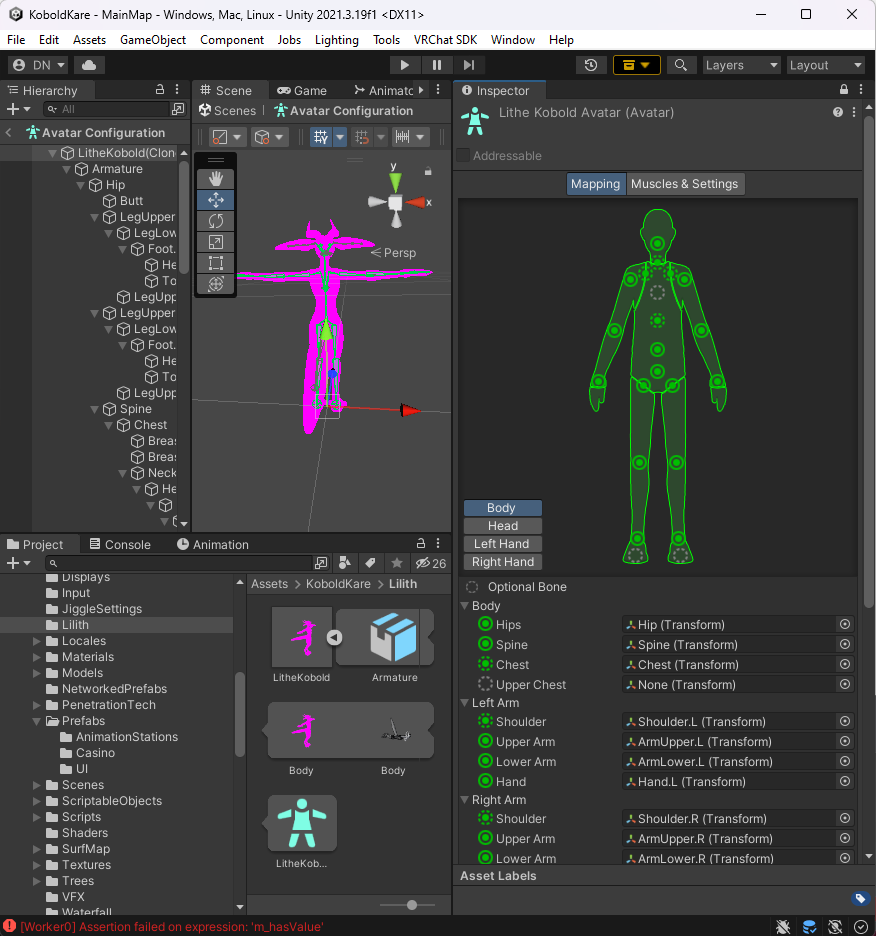Click search by label icon in Project
The height and width of the screenshot is (936, 876).
coord(370,563)
